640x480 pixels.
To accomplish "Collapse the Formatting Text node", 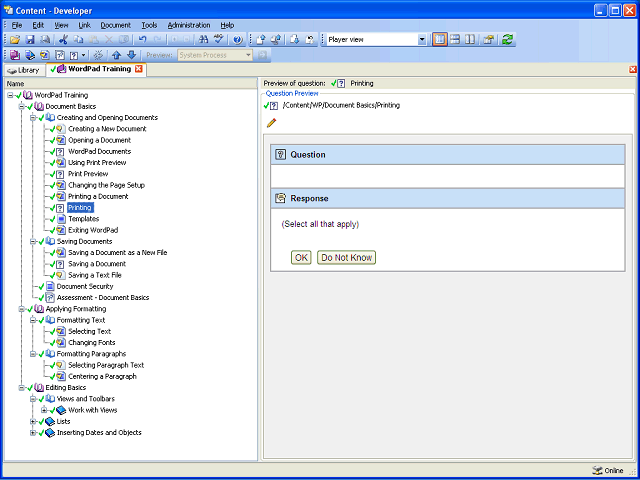I will point(33,320).
